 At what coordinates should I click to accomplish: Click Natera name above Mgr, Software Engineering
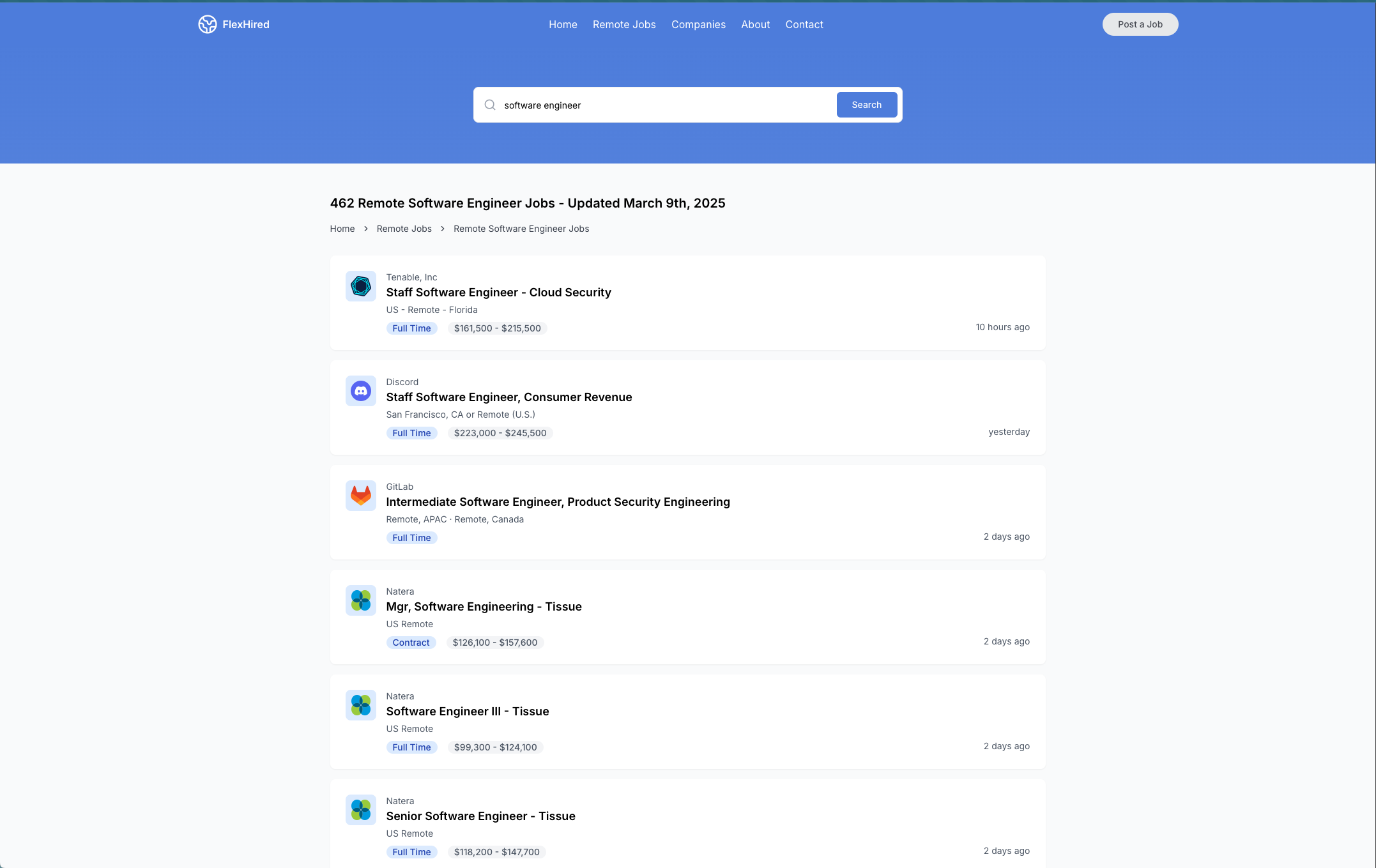click(x=401, y=591)
